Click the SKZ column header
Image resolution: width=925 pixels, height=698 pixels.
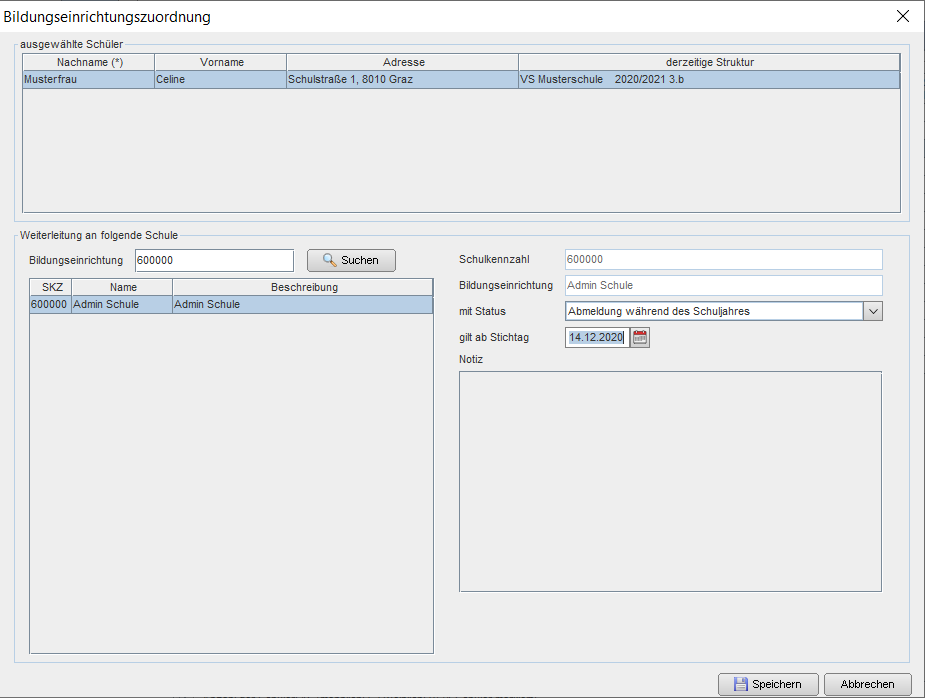point(51,287)
